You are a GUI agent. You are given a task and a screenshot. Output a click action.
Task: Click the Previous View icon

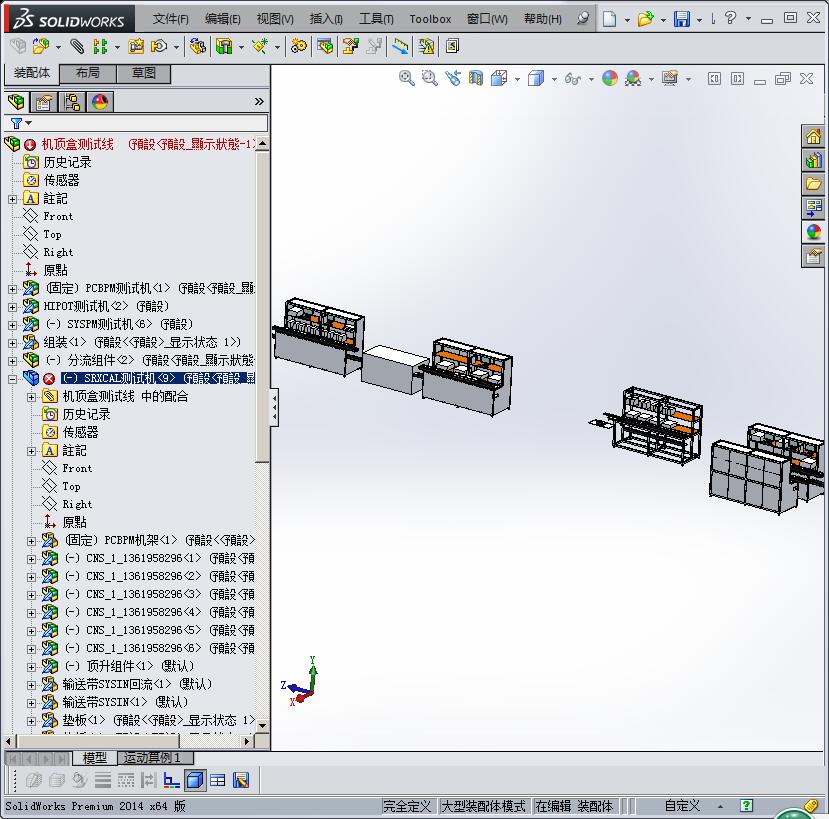(453, 78)
